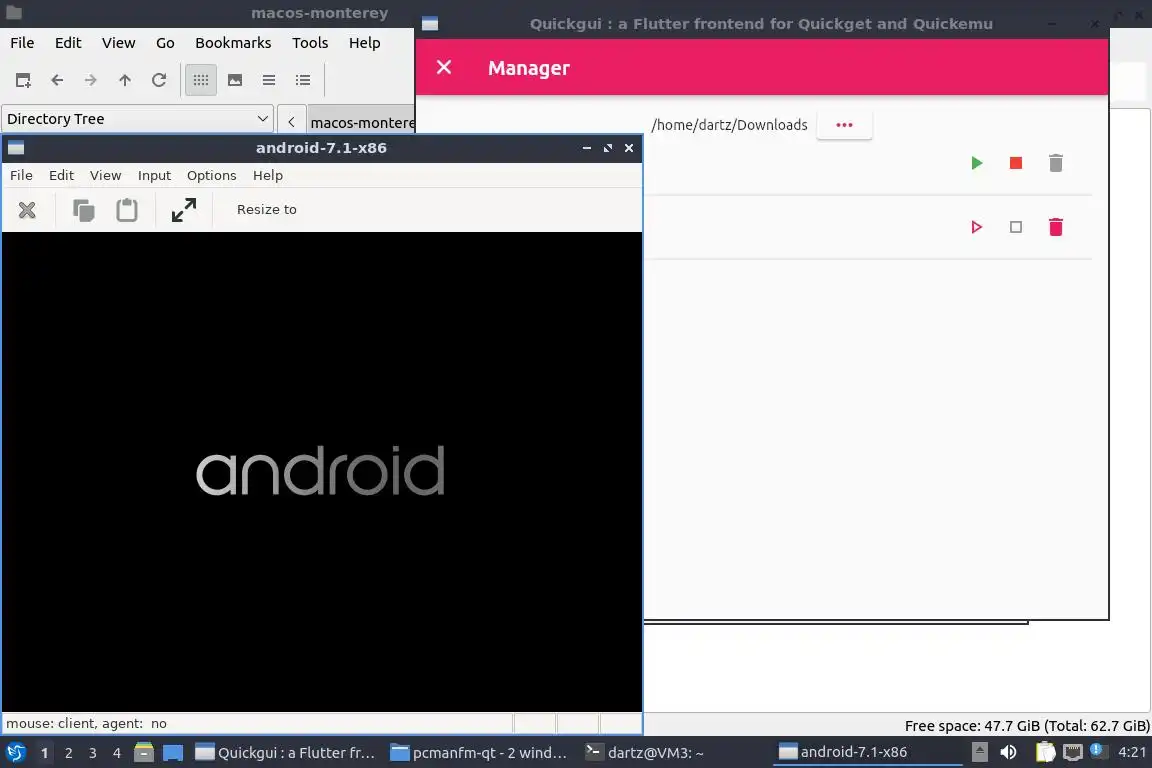This screenshot has width=1152, height=768.
Task: Click the android boot screen display
Action: (322, 472)
